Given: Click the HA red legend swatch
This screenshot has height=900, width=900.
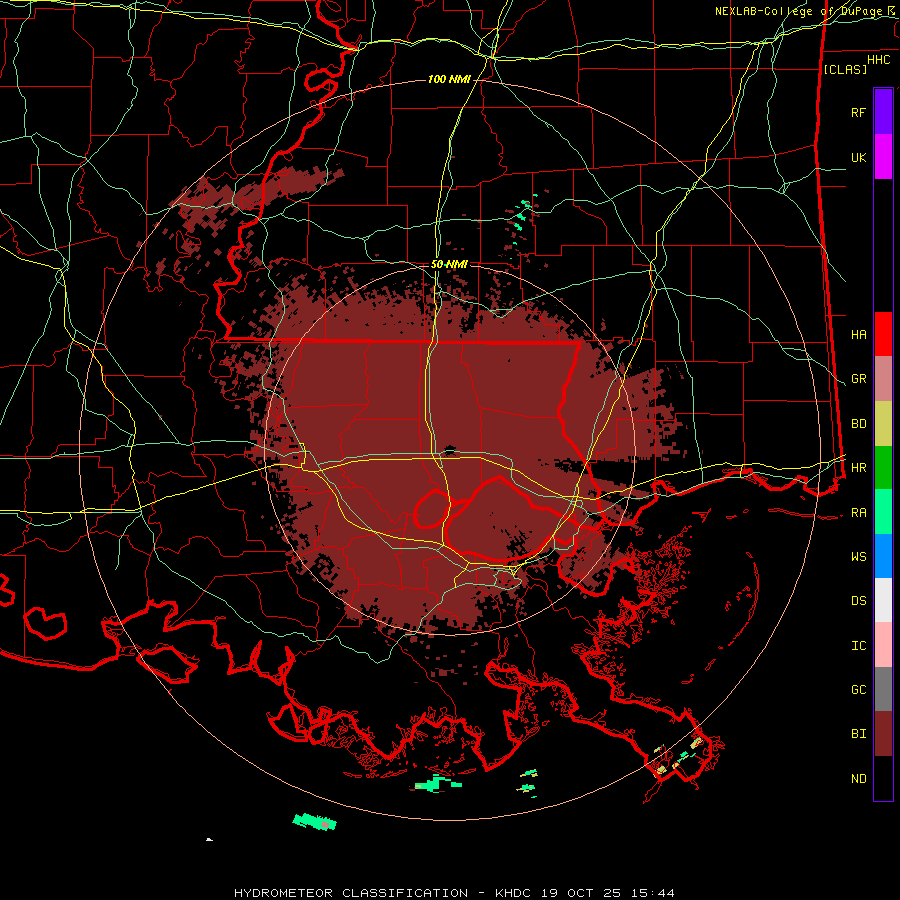Looking at the screenshot, I should (883, 334).
